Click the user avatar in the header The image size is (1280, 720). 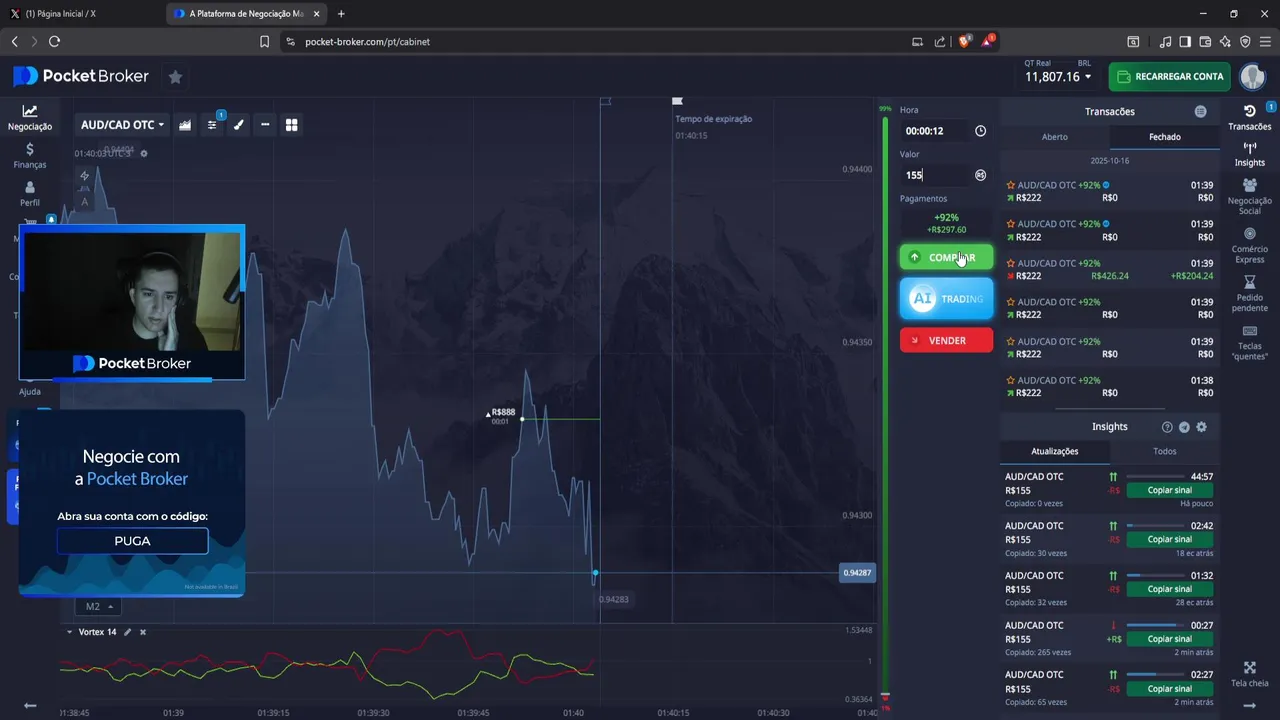tap(1252, 76)
